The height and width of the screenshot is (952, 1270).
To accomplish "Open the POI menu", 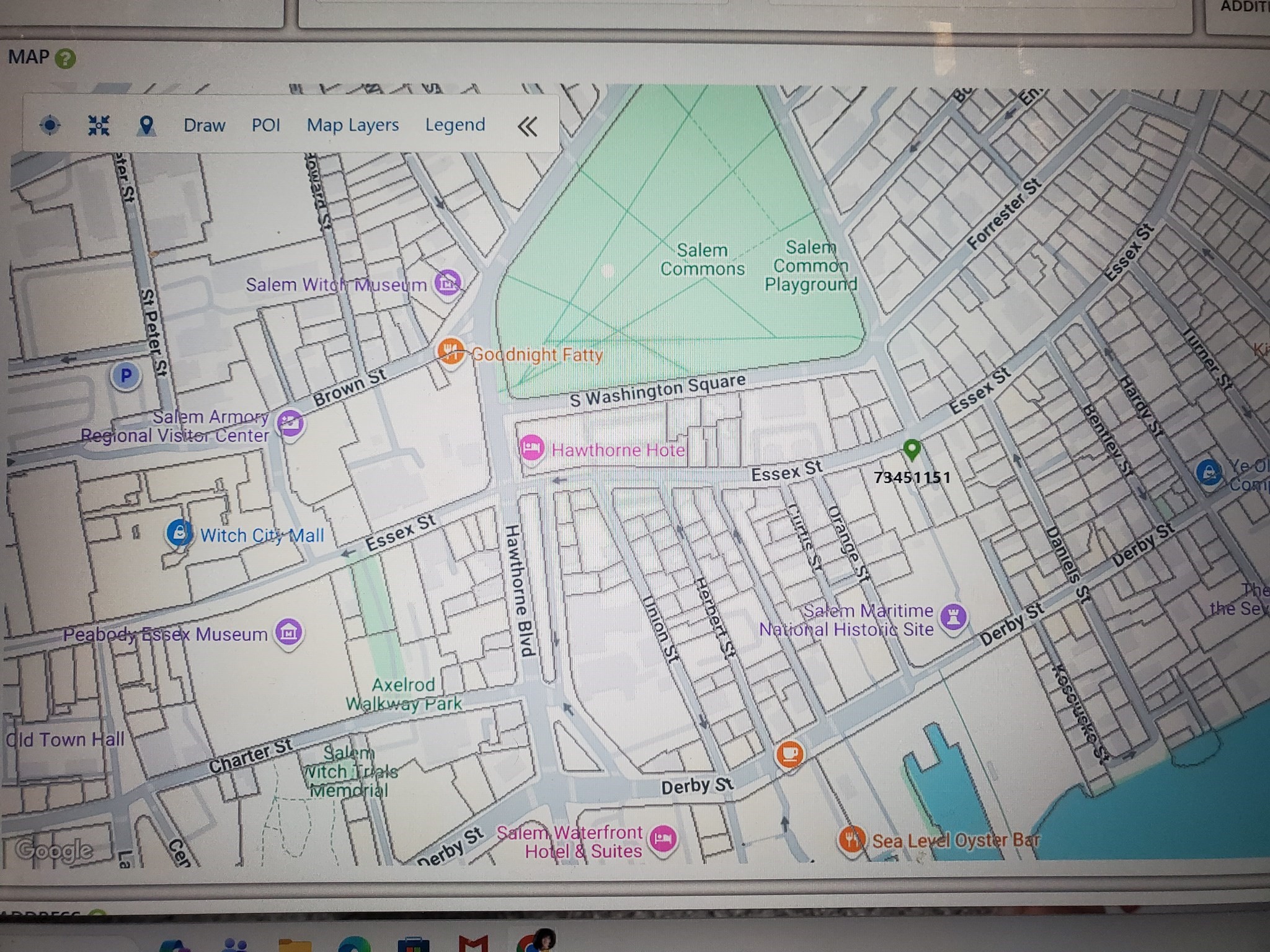I will (x=265, y=125).
